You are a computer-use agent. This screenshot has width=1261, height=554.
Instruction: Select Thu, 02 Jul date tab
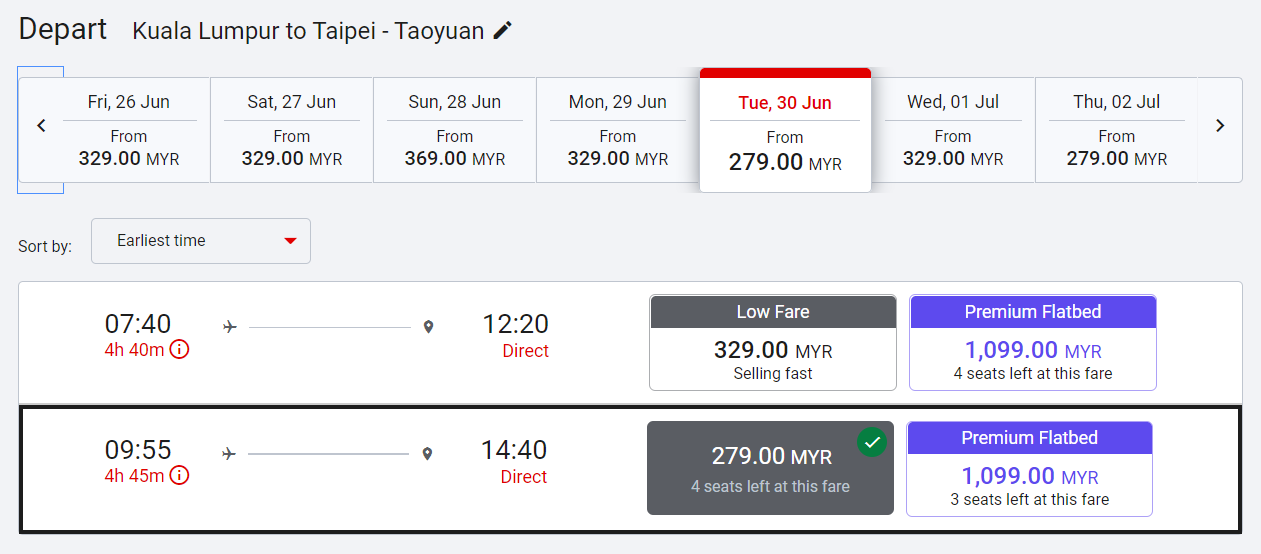tap(1116, 130)
